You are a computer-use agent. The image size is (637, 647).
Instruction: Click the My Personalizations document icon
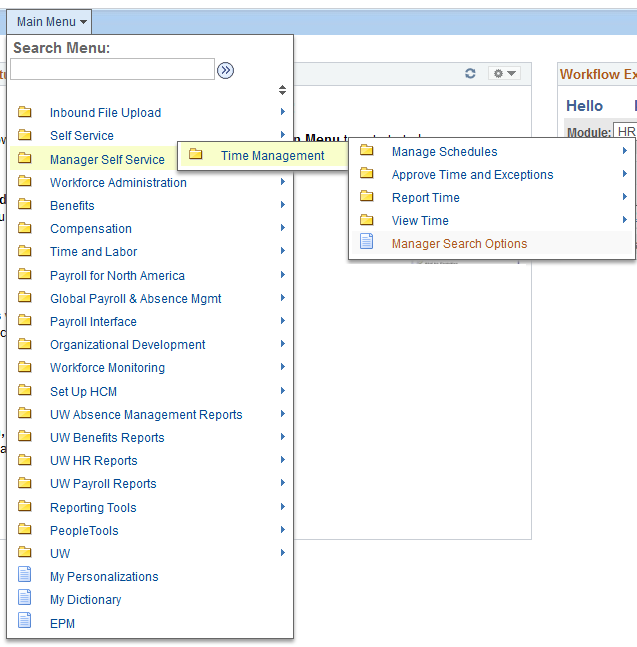[25, 574]
